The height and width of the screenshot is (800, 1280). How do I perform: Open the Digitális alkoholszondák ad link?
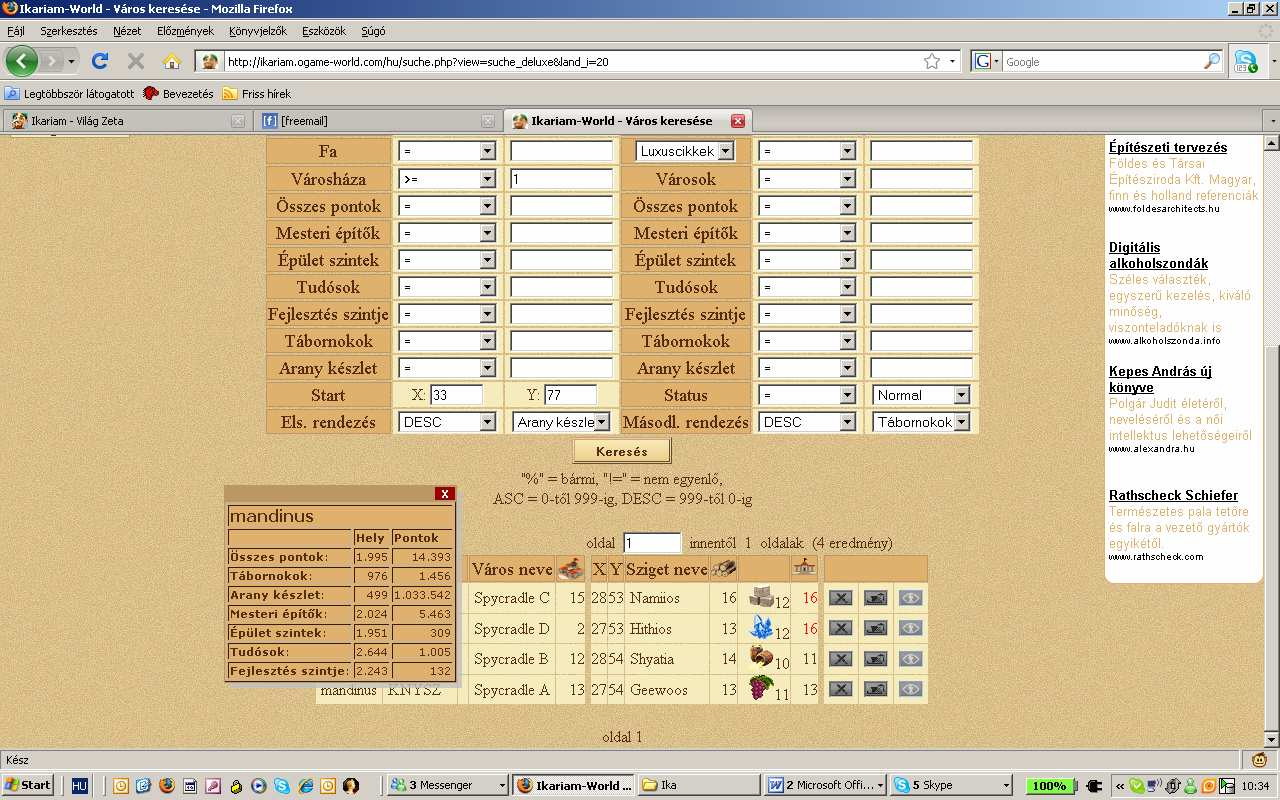1158,256
